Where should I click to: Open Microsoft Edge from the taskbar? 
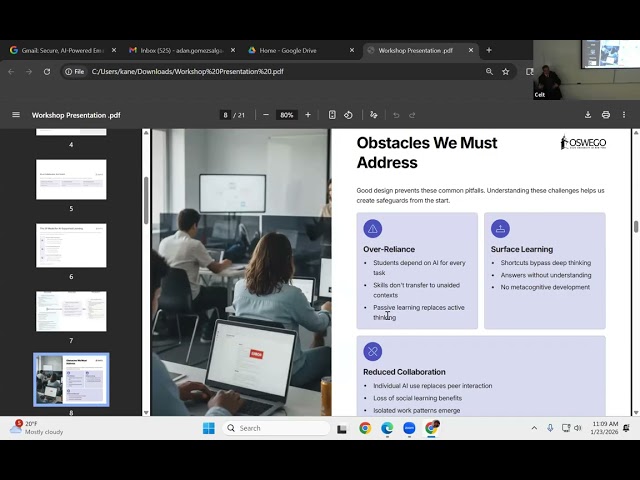tap(387, 428)
